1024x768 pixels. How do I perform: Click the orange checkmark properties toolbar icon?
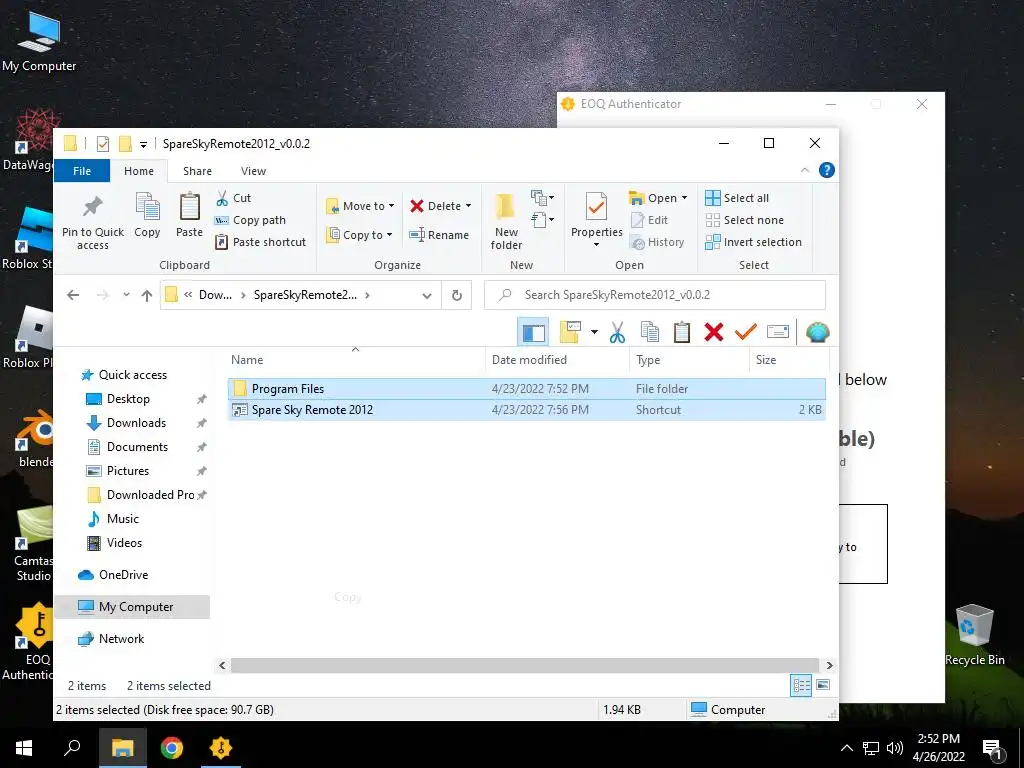click(x=745, y=332)
